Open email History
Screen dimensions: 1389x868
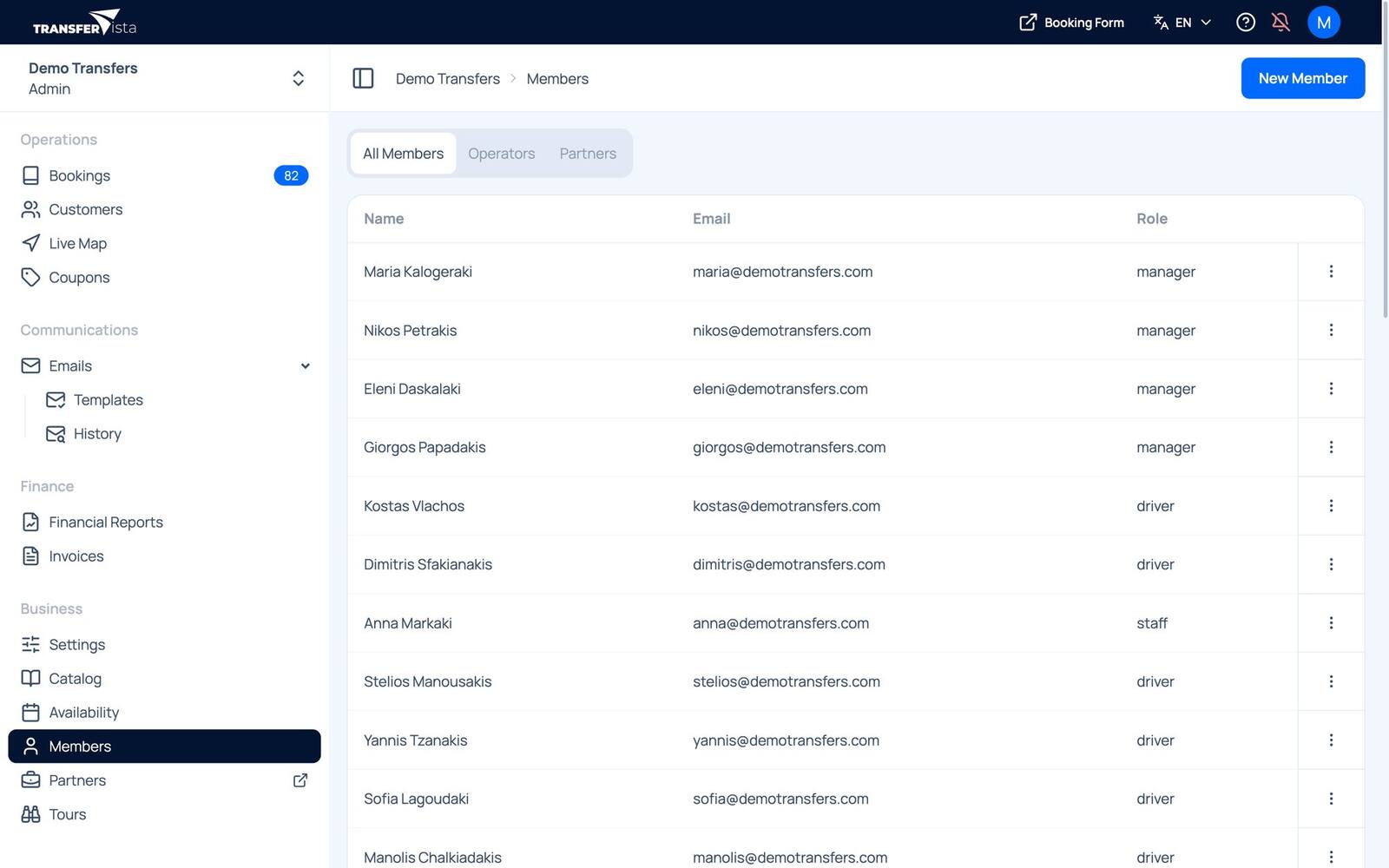tap(176, 433)
